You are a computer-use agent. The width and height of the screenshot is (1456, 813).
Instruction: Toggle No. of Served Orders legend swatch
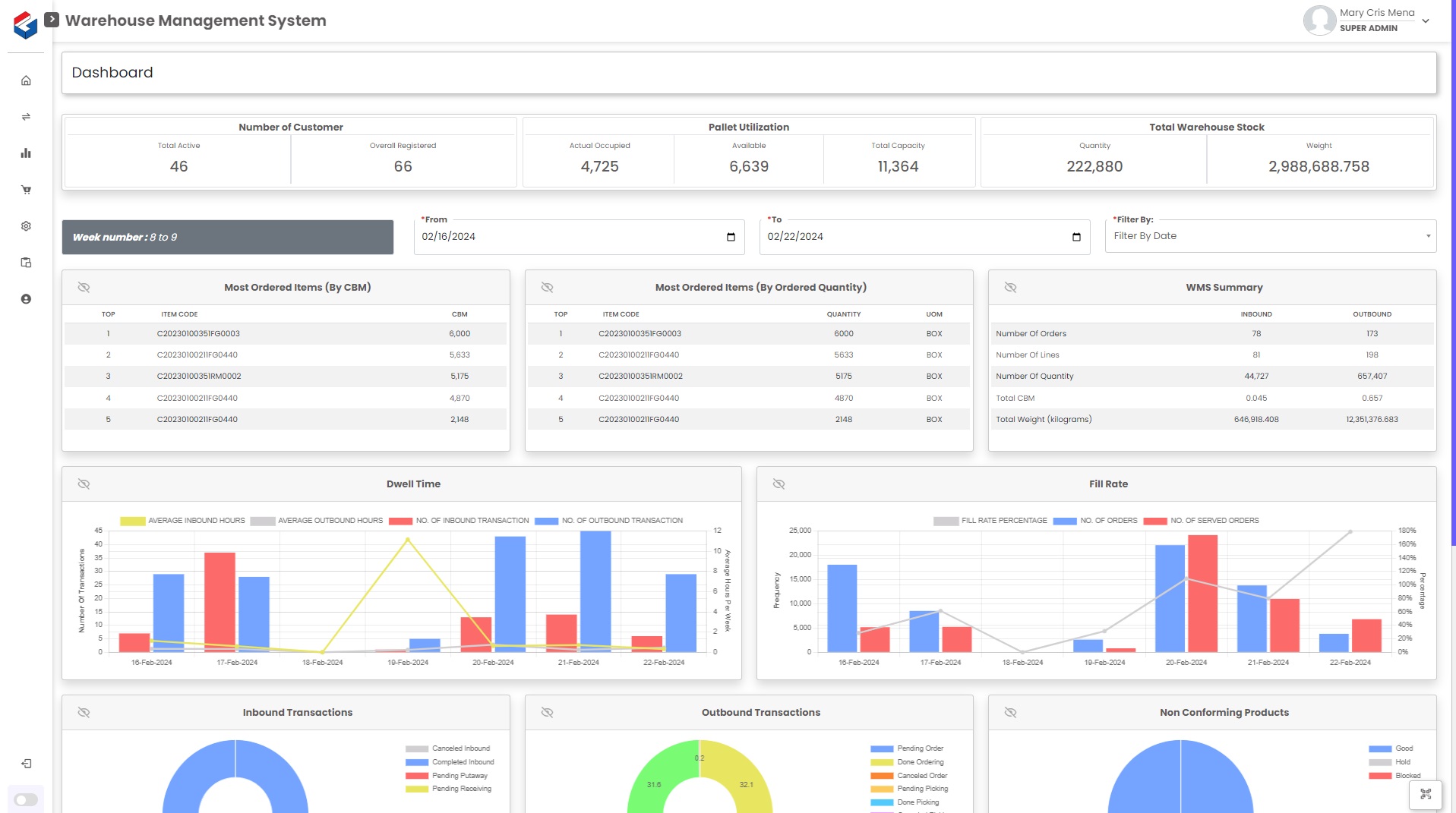[x=1155, y=521]
